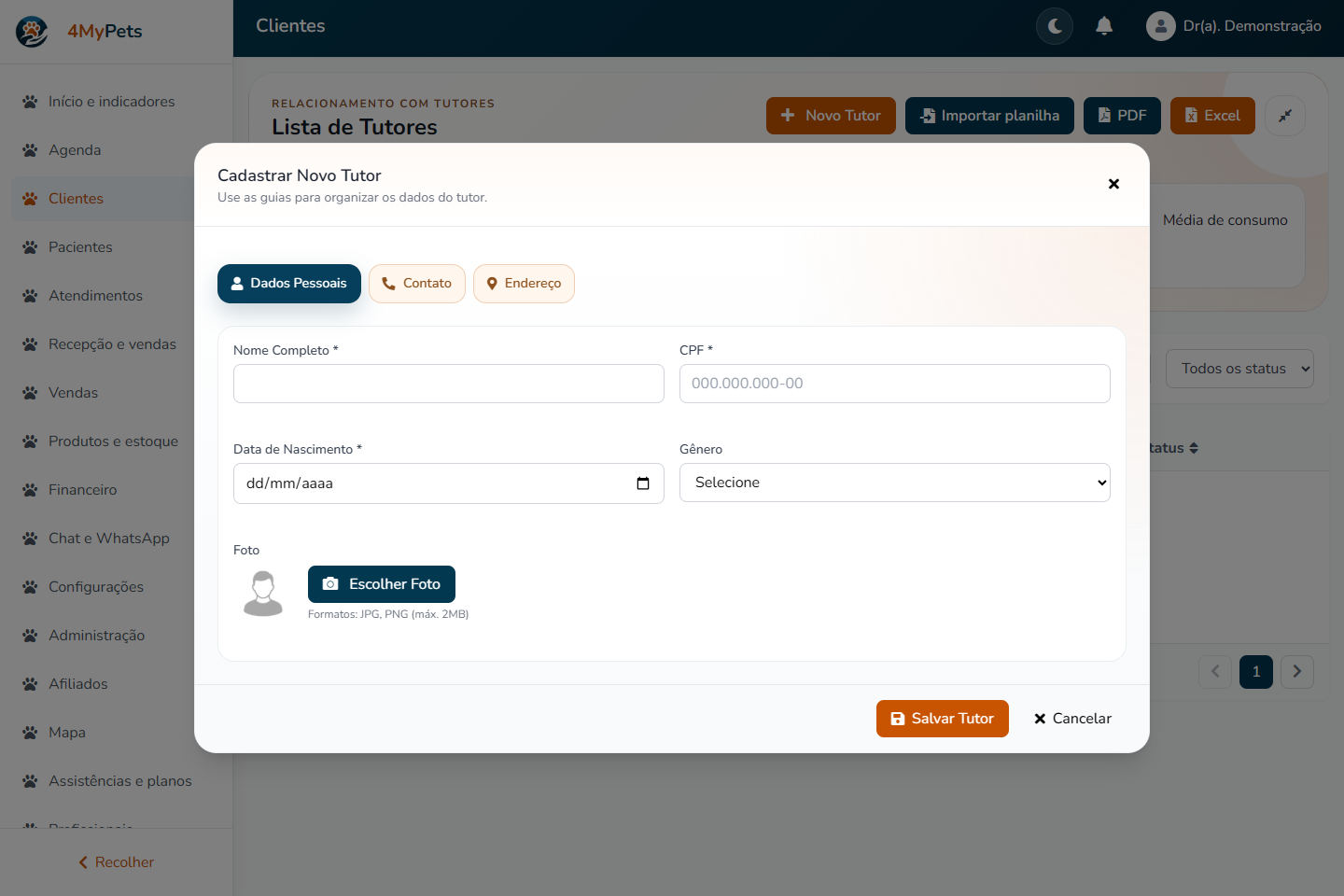This screenshot has height=896, width=1344.
Task: Select page 1 in pagination
Action: tap(1256, 671)
